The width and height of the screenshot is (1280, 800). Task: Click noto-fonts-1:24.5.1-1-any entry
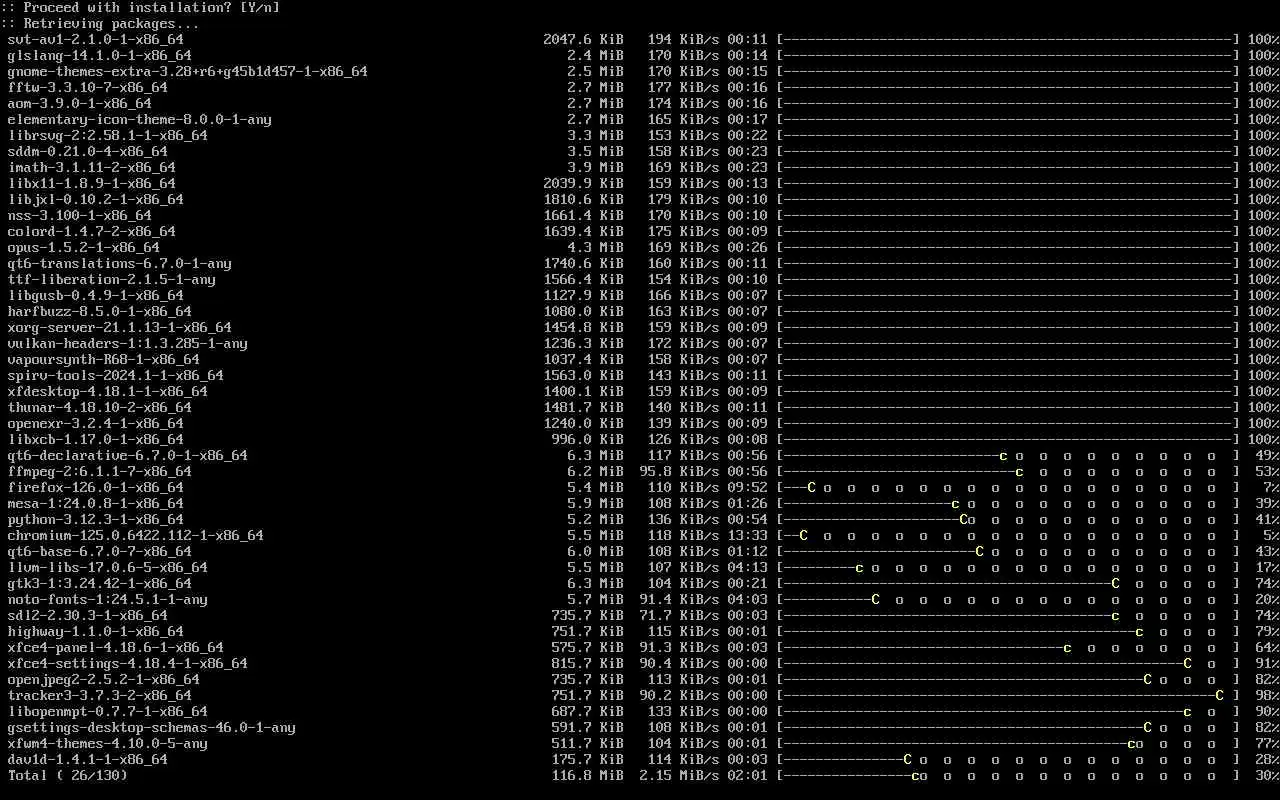click(x=108, y=600)
